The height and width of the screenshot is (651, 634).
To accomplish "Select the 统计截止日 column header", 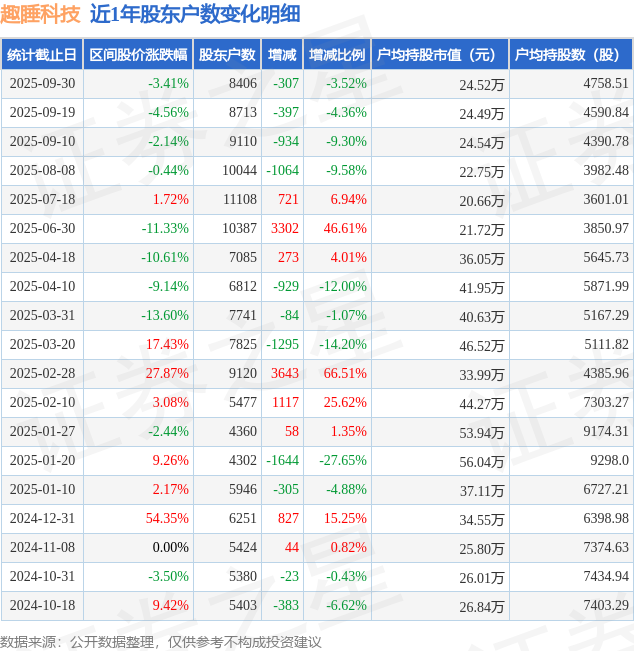I will click(41, 55).
